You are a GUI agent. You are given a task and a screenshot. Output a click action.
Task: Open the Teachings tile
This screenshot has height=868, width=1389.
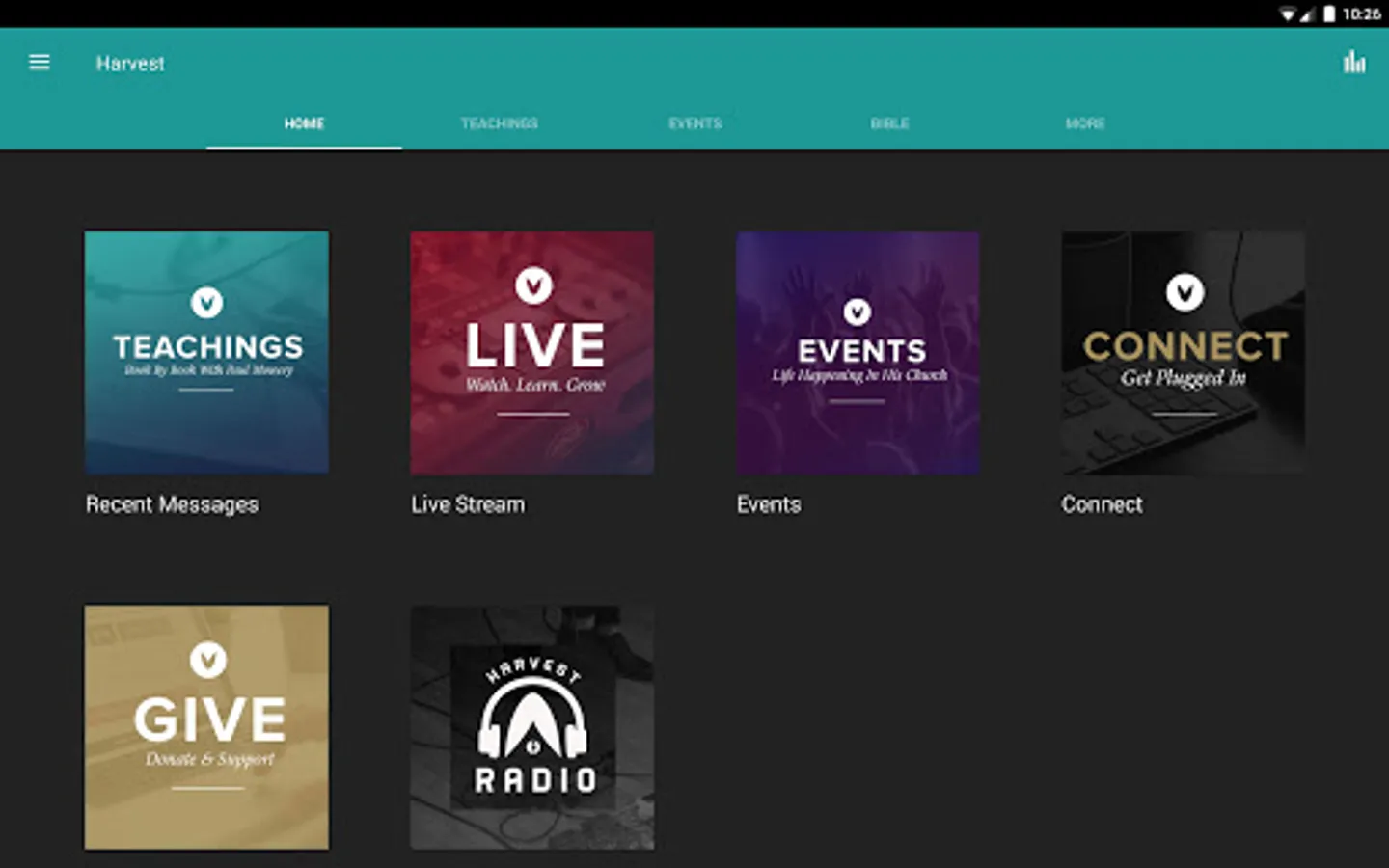(x=206, y=352)
